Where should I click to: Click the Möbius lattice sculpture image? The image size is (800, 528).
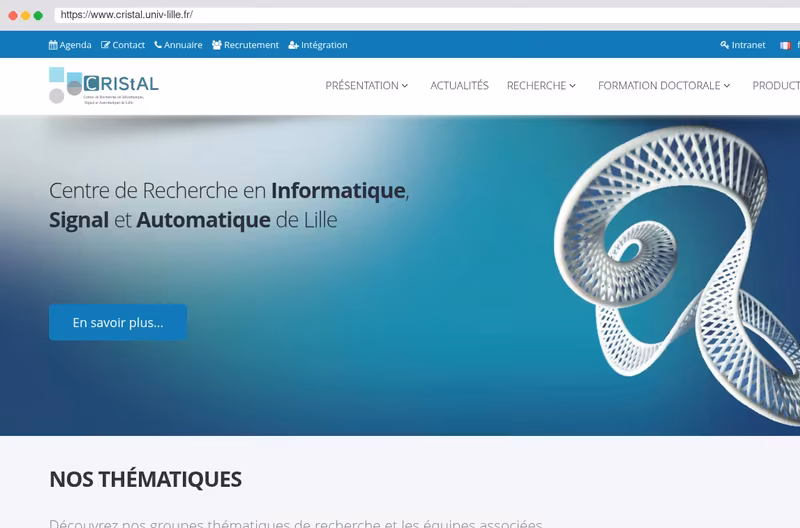[679, 275]
